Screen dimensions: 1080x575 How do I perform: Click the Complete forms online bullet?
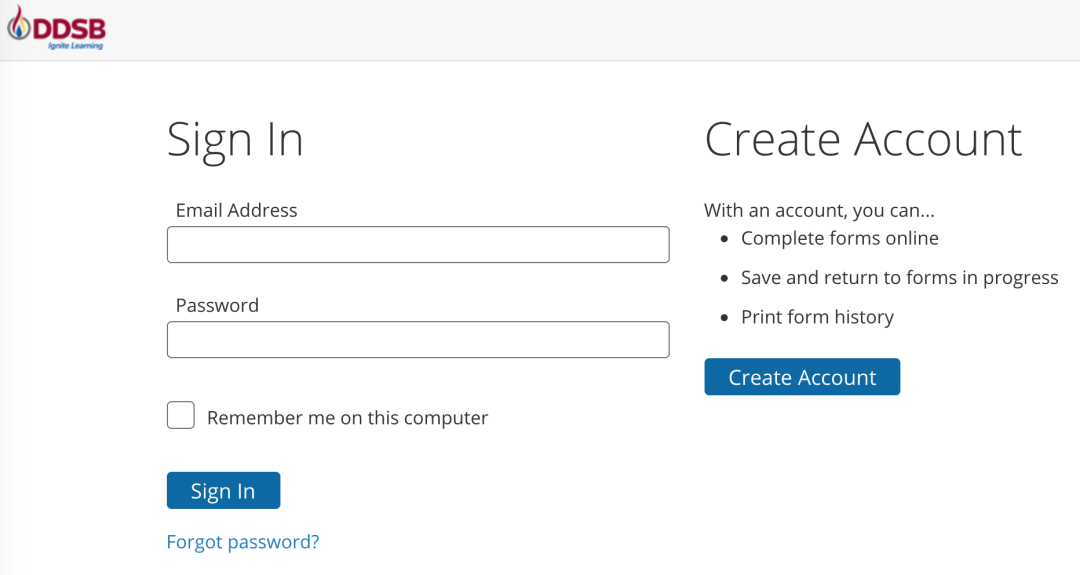coord(839,238)
